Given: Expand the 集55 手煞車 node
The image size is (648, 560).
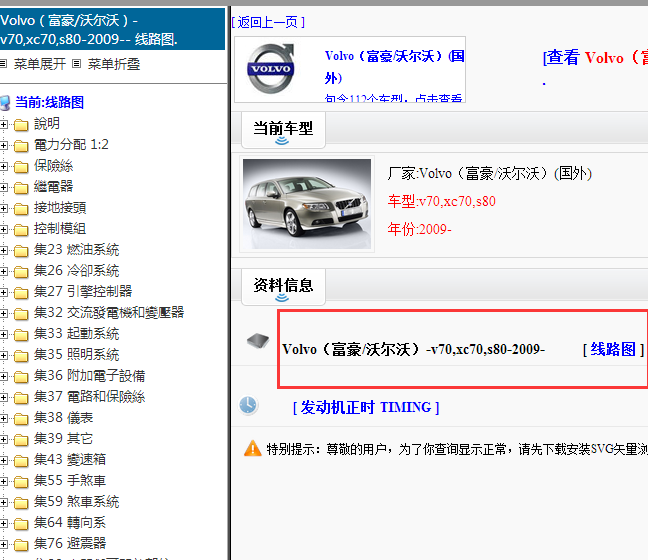Looking at the screenshot, I should (4, 481).
